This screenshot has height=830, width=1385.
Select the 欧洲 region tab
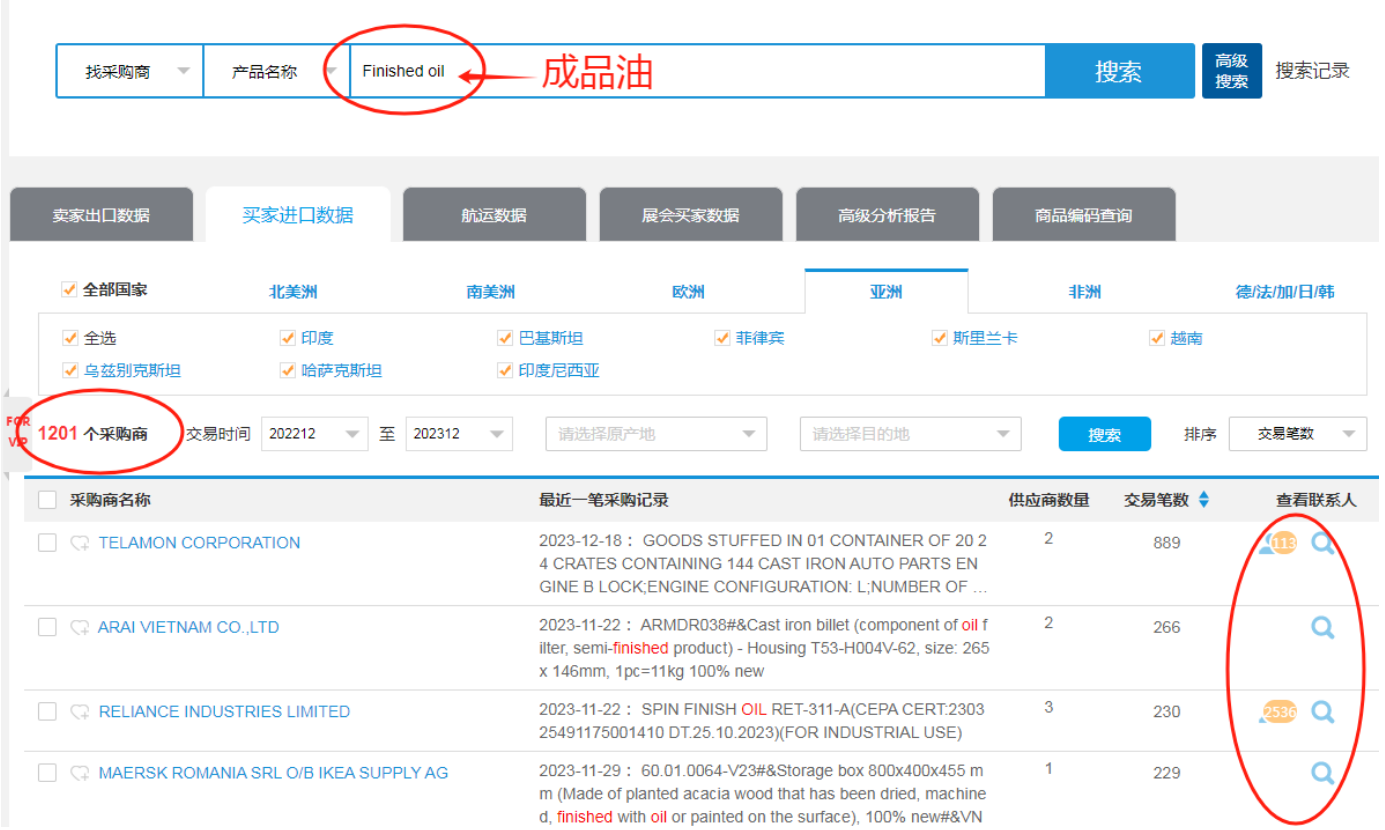point(688,292)
